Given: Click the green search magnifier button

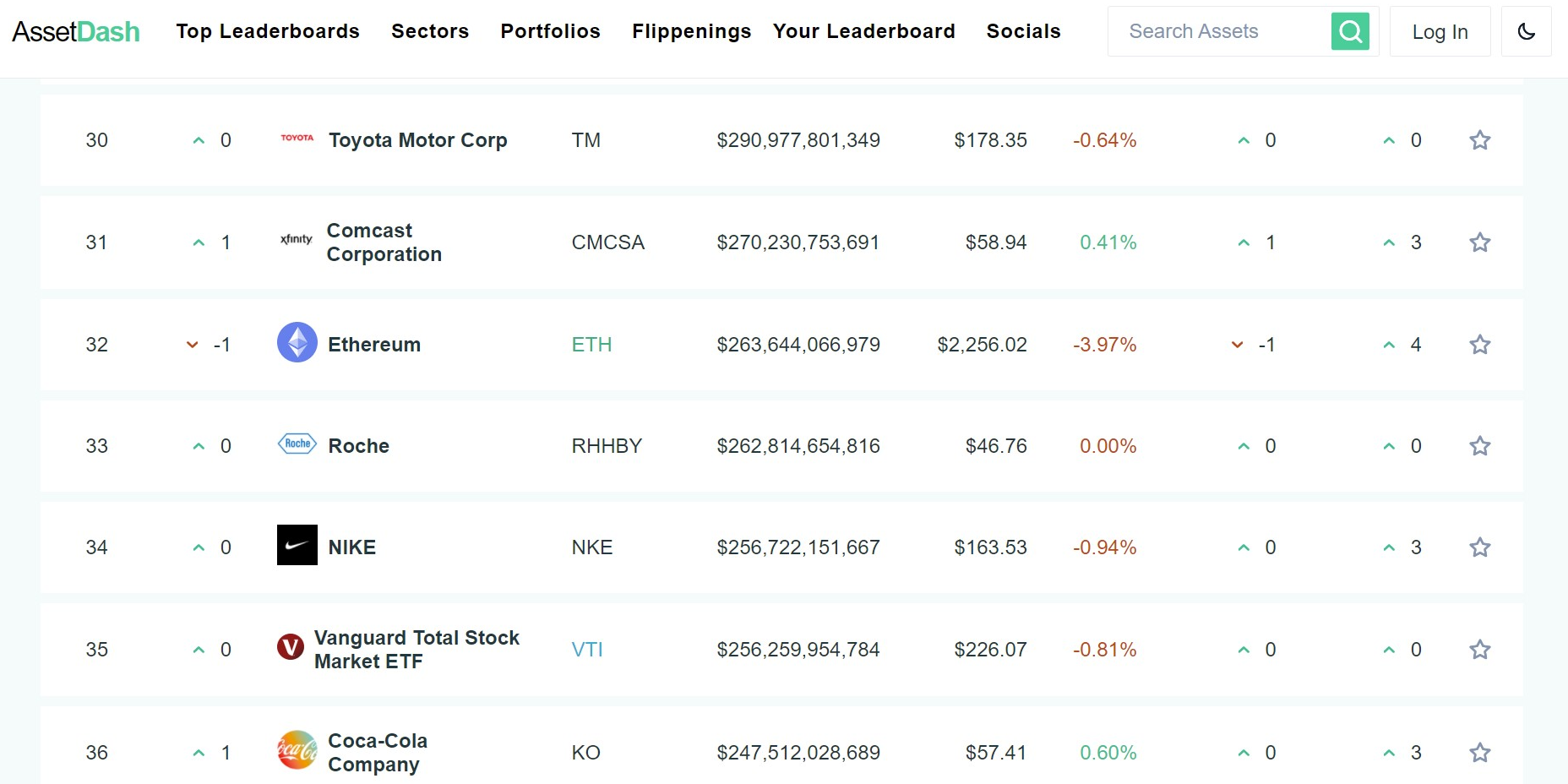Looking at the screenshot, I should 1350,32.
